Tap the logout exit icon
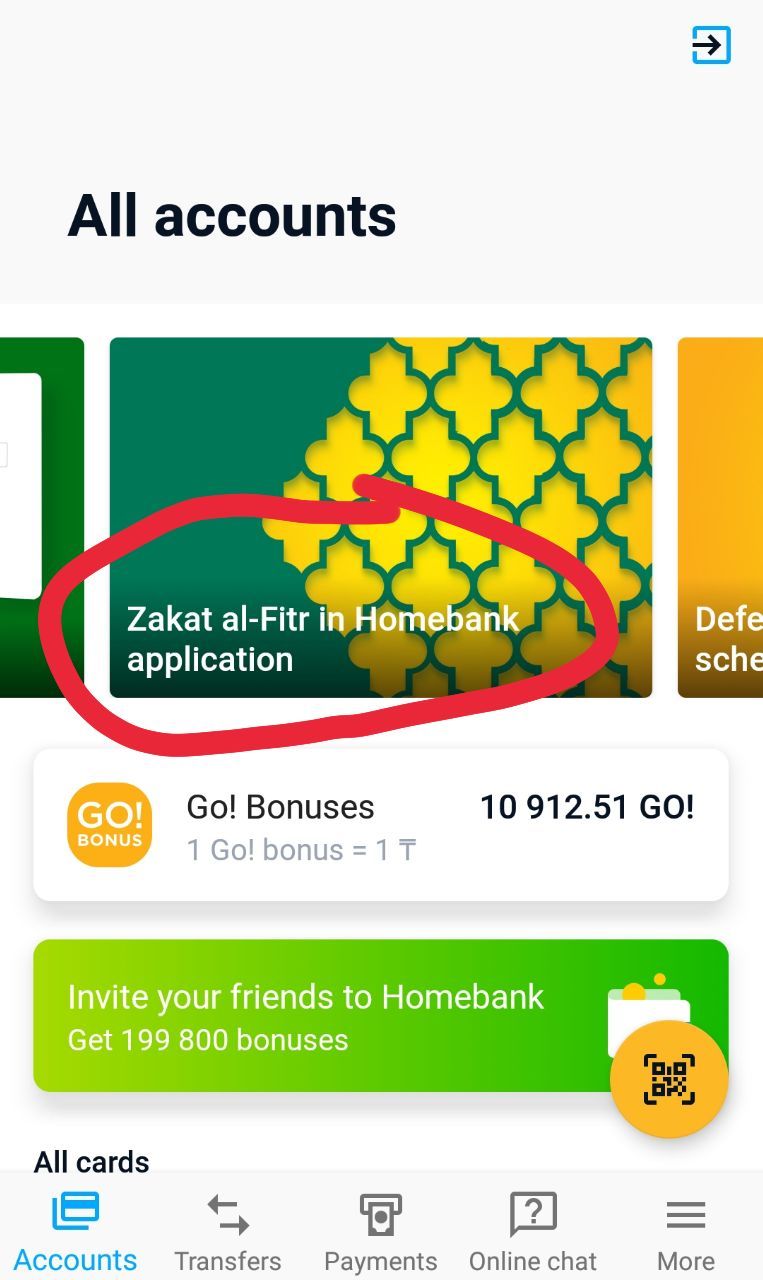 [711, 45]
